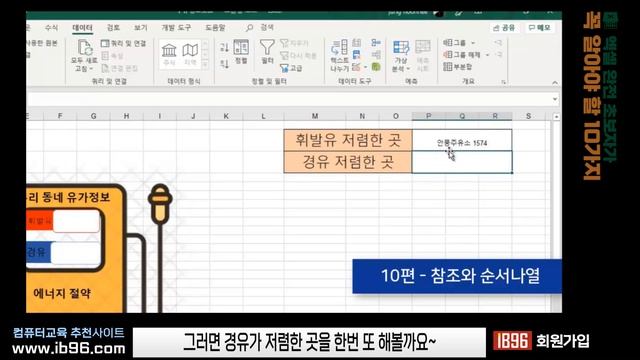640x360 pixels.
Task: Open the 개발 도구 ribbon tab
Action: pyautogui.click(x=176, y=28)
